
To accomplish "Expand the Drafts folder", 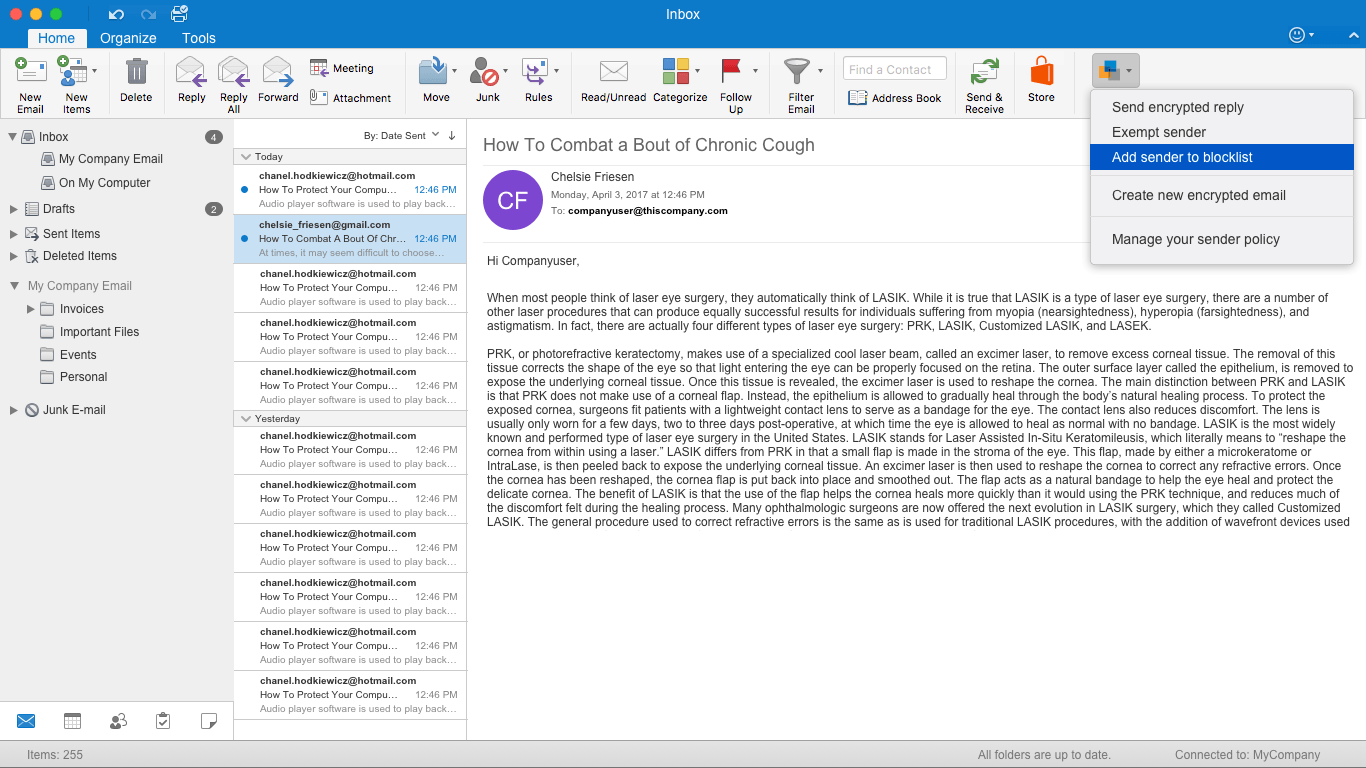I will (14, 209).
